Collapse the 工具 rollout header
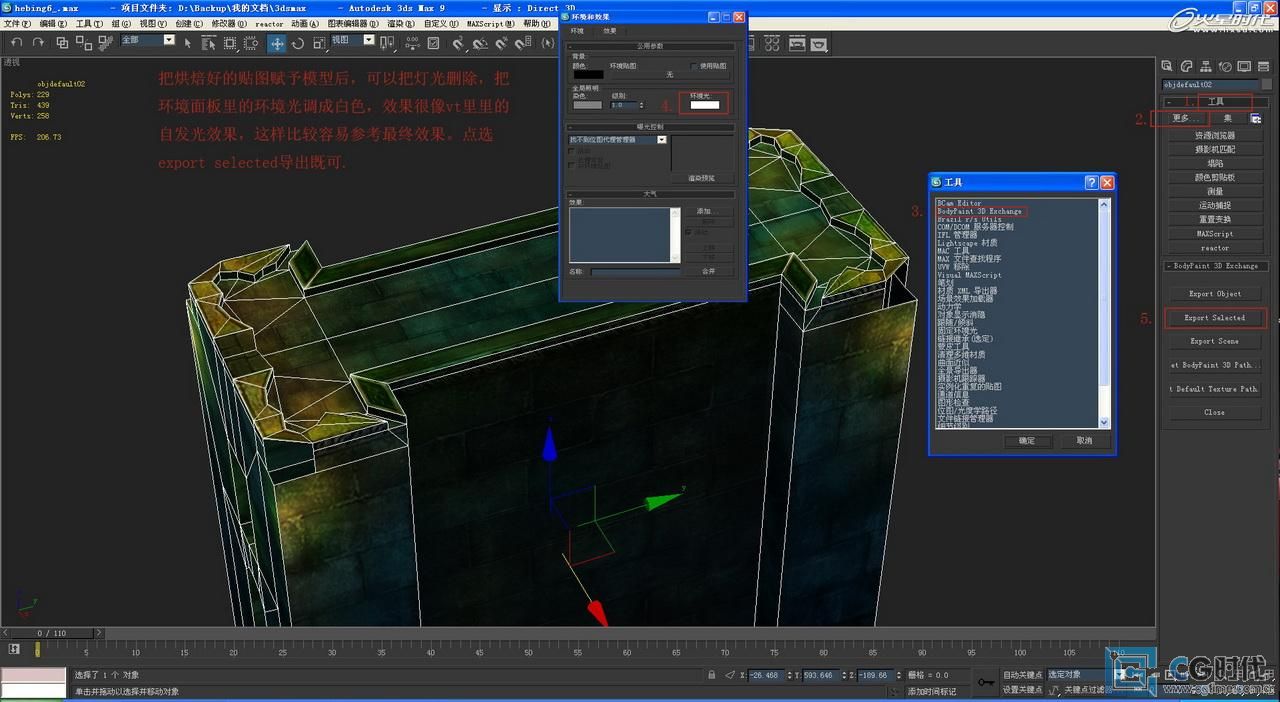 pyautogui.click(x=1214, y=102)
